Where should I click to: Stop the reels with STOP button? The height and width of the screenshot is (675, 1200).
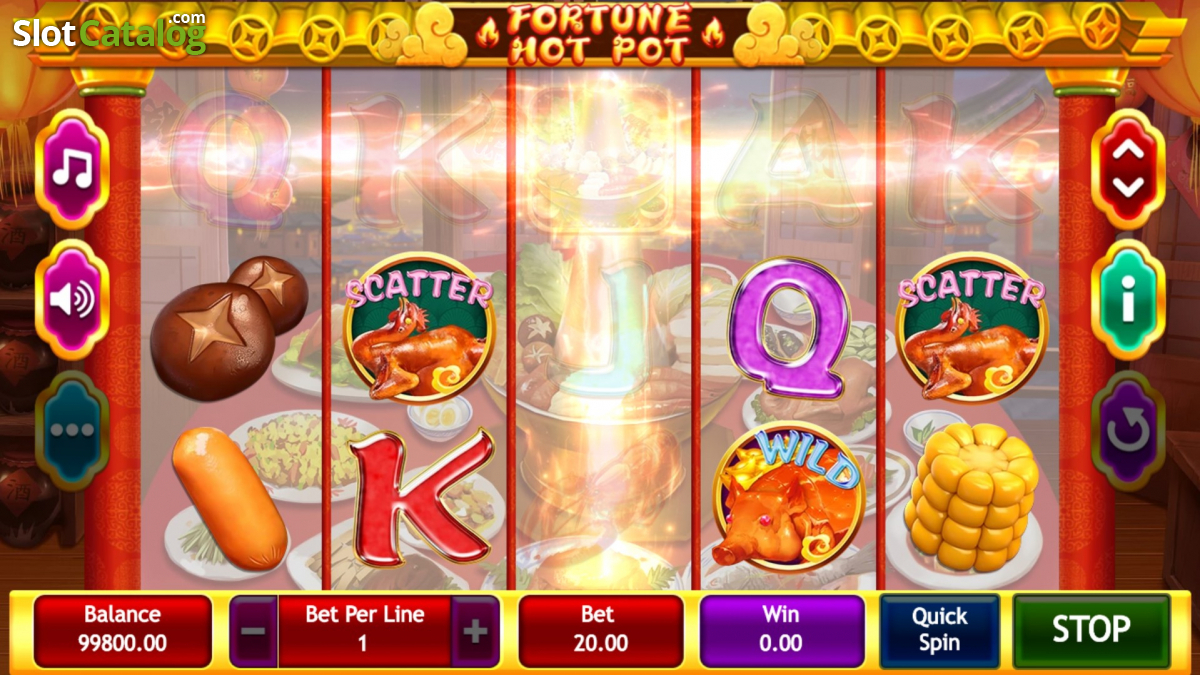coord(1091,630)
